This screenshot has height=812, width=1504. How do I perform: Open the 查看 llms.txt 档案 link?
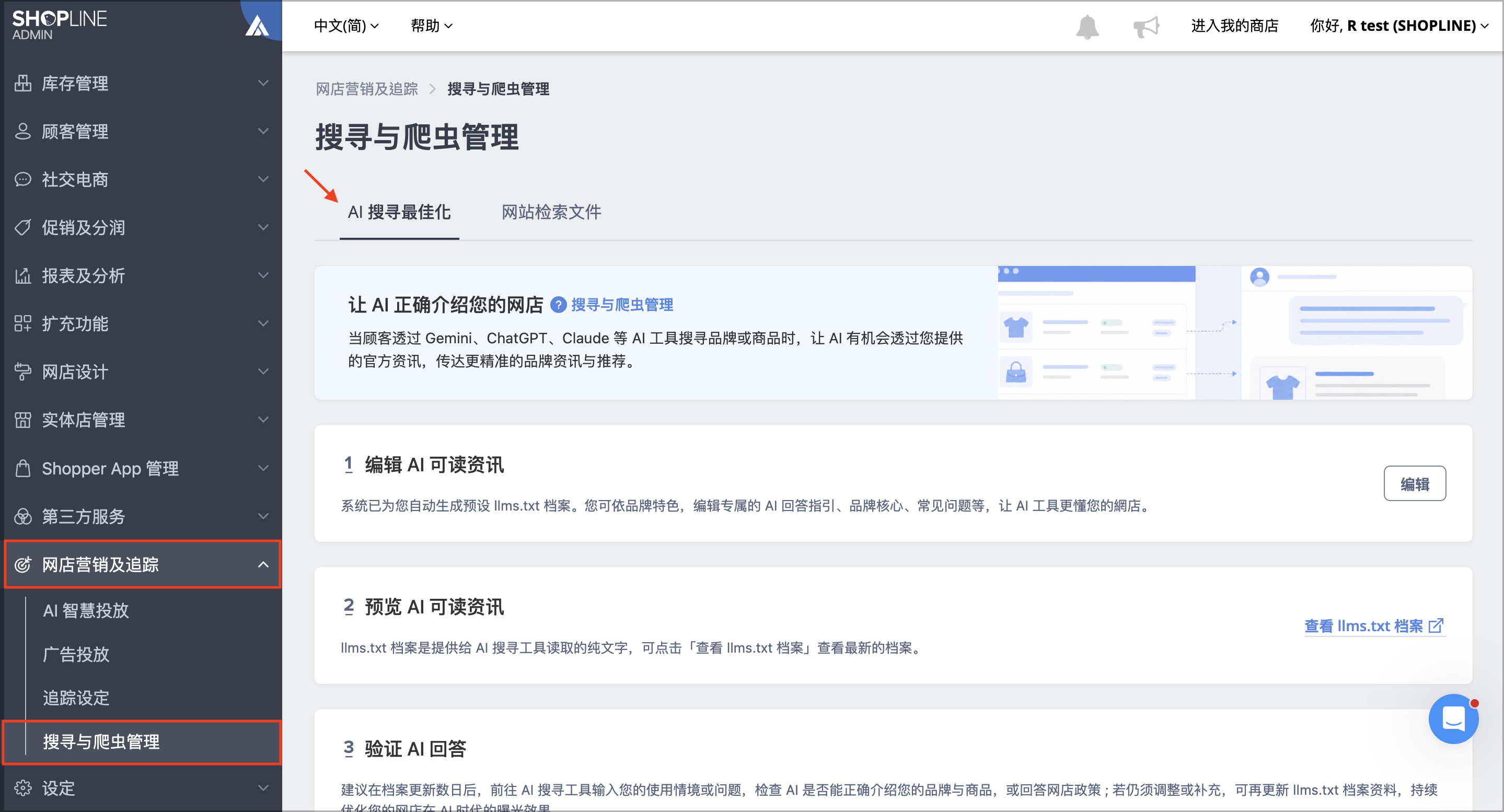[1374, 626]
